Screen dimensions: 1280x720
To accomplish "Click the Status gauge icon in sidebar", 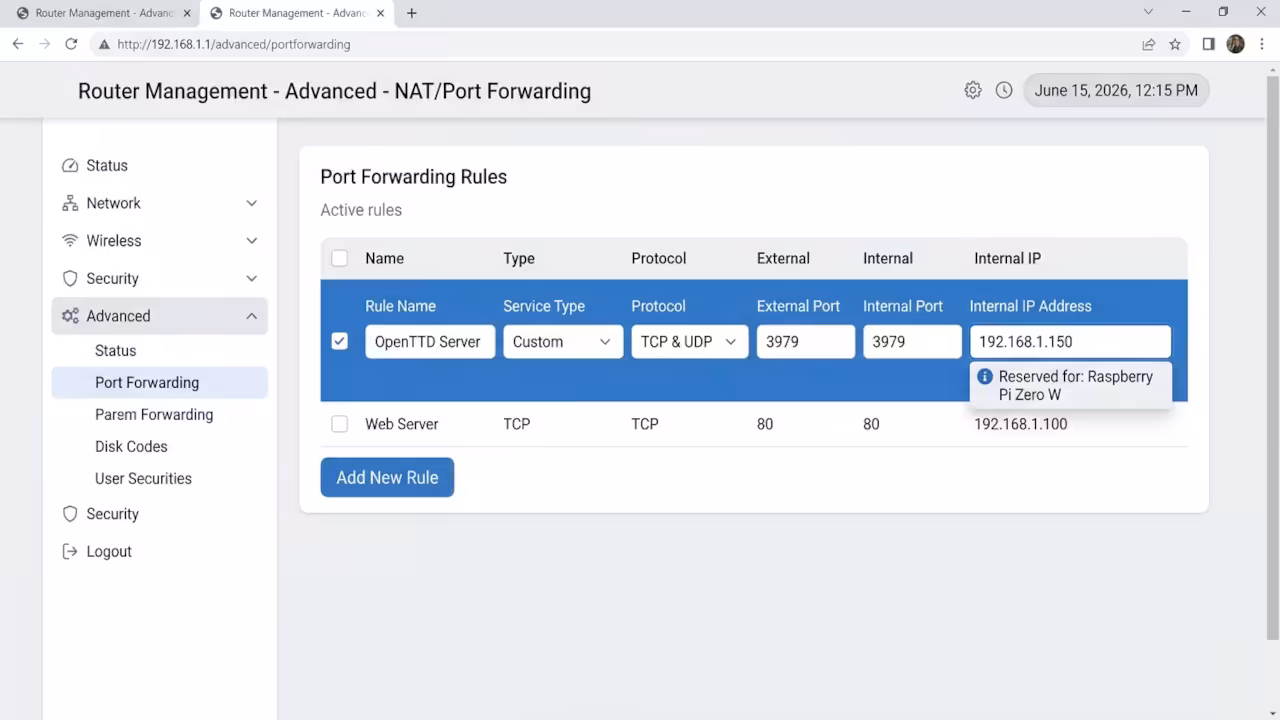I will click(x=70, y=166).
